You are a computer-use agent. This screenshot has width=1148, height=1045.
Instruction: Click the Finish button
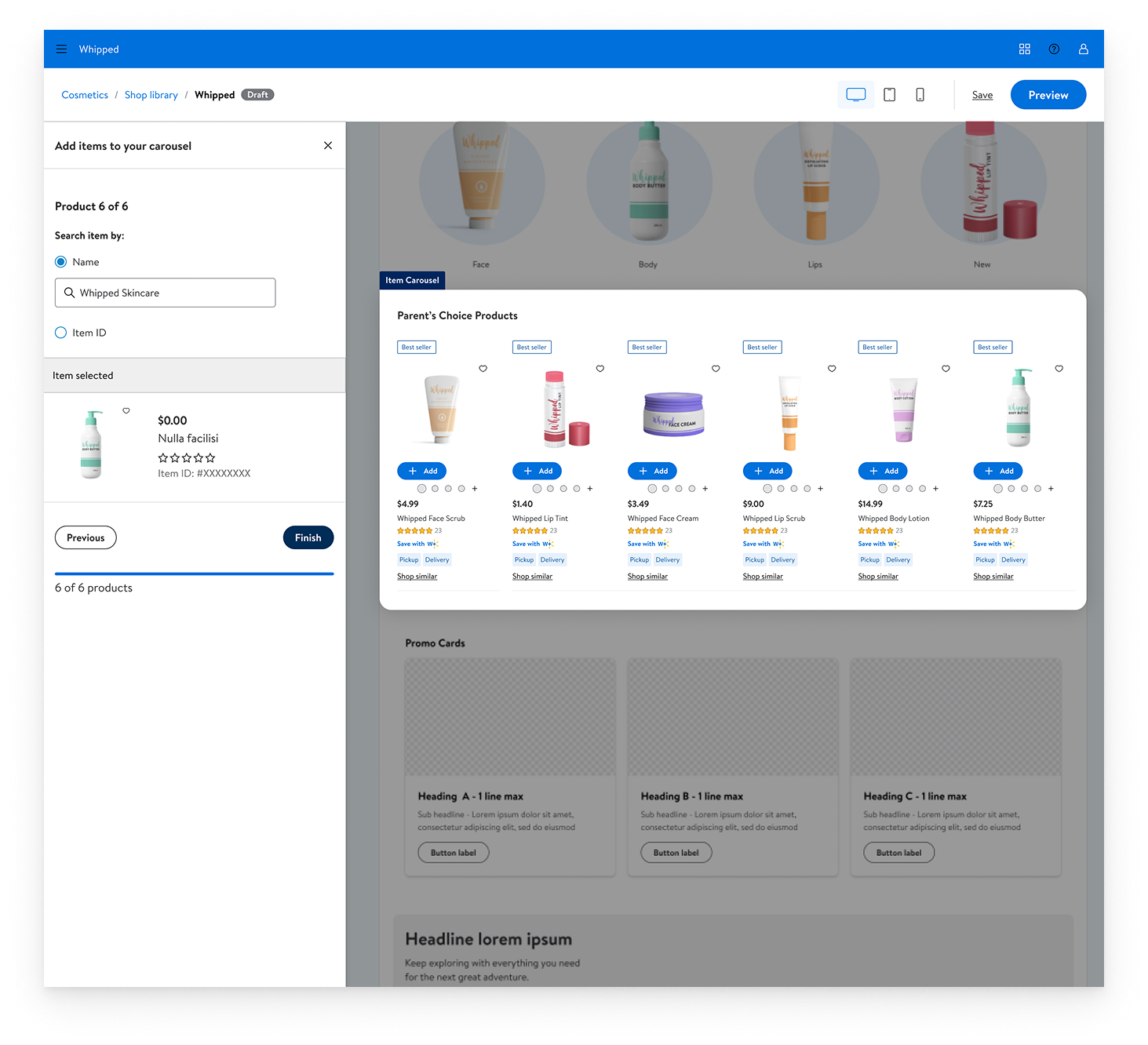tap(308, 537)
